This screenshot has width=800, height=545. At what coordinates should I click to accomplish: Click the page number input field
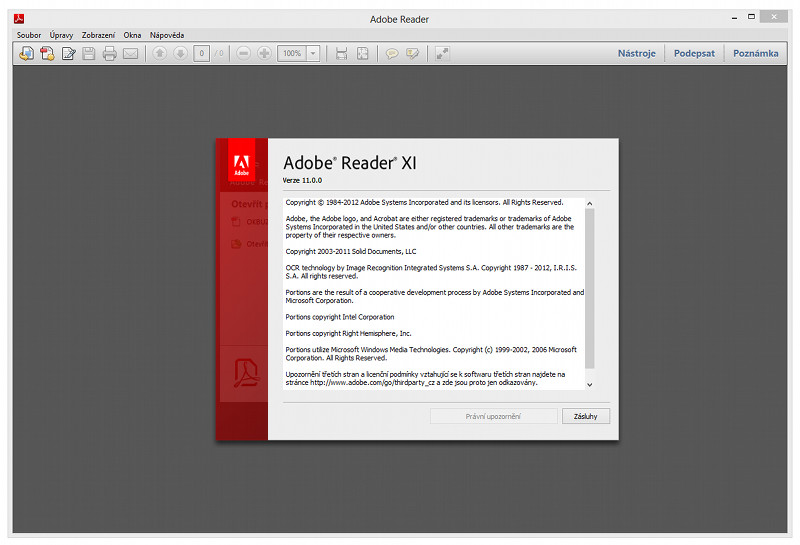coord(202,53)
